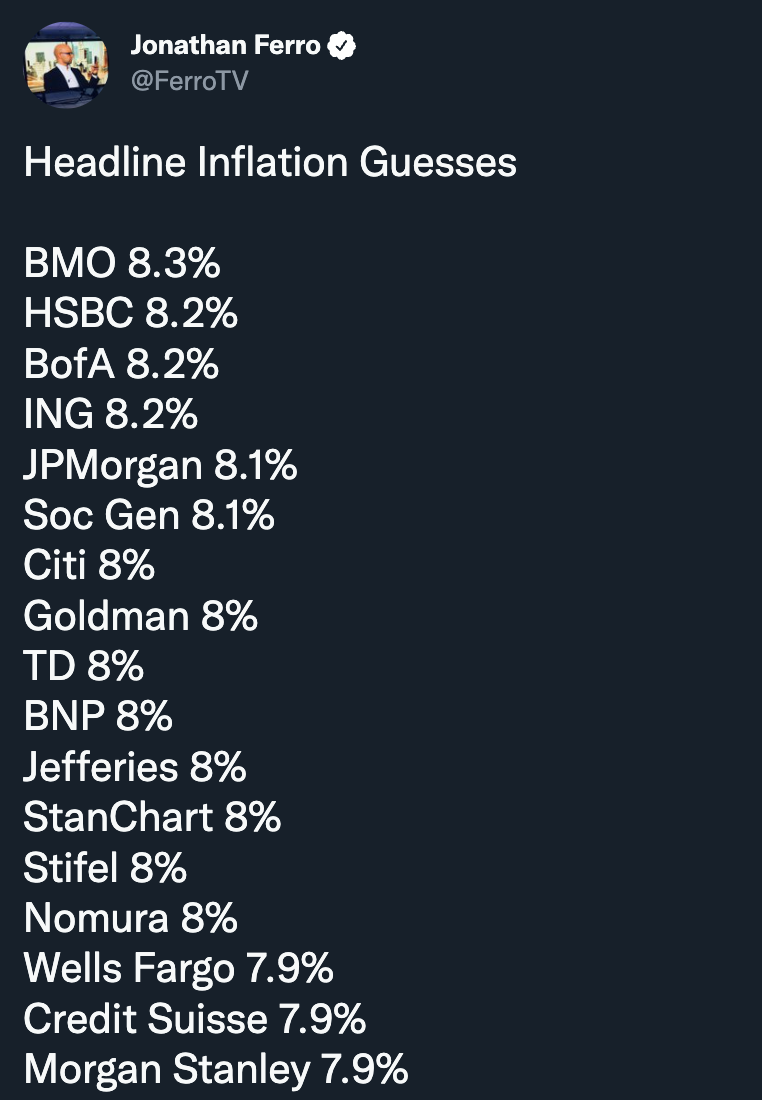Click the Goldman 8% line

point(141,616)
